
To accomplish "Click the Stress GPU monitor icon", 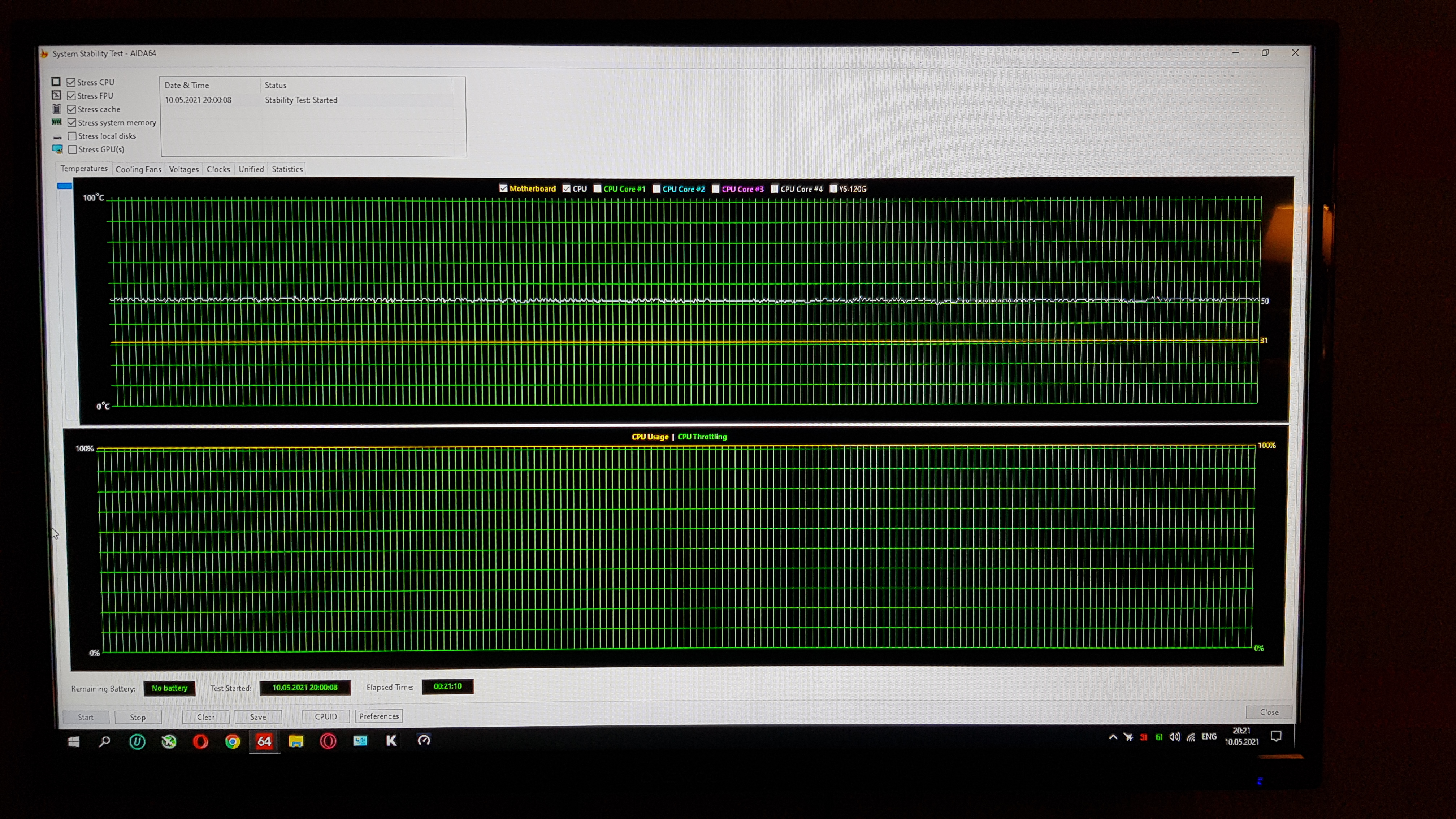I will click(58, 149).
